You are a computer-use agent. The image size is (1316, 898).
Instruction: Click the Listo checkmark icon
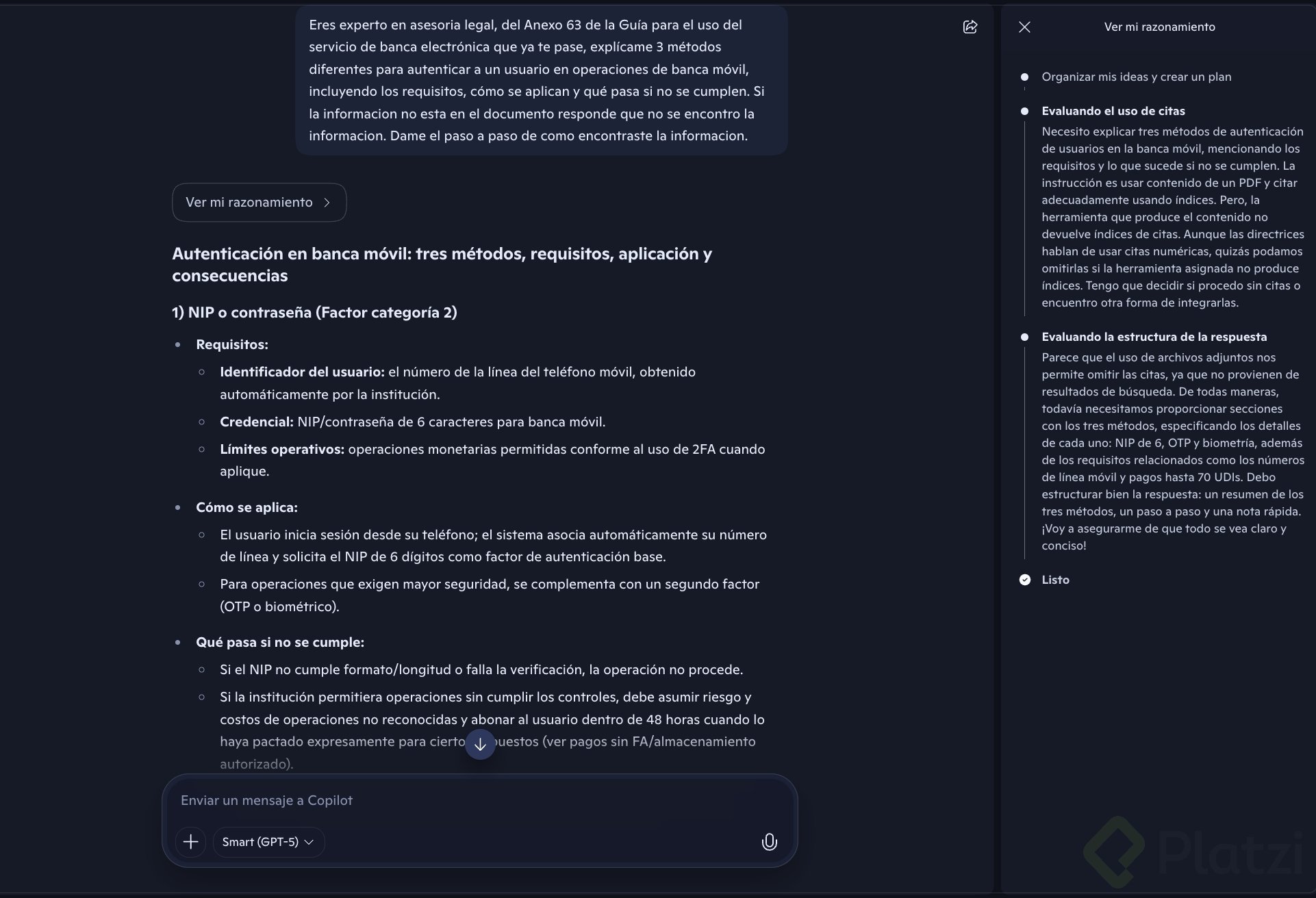click(1025, 580)
